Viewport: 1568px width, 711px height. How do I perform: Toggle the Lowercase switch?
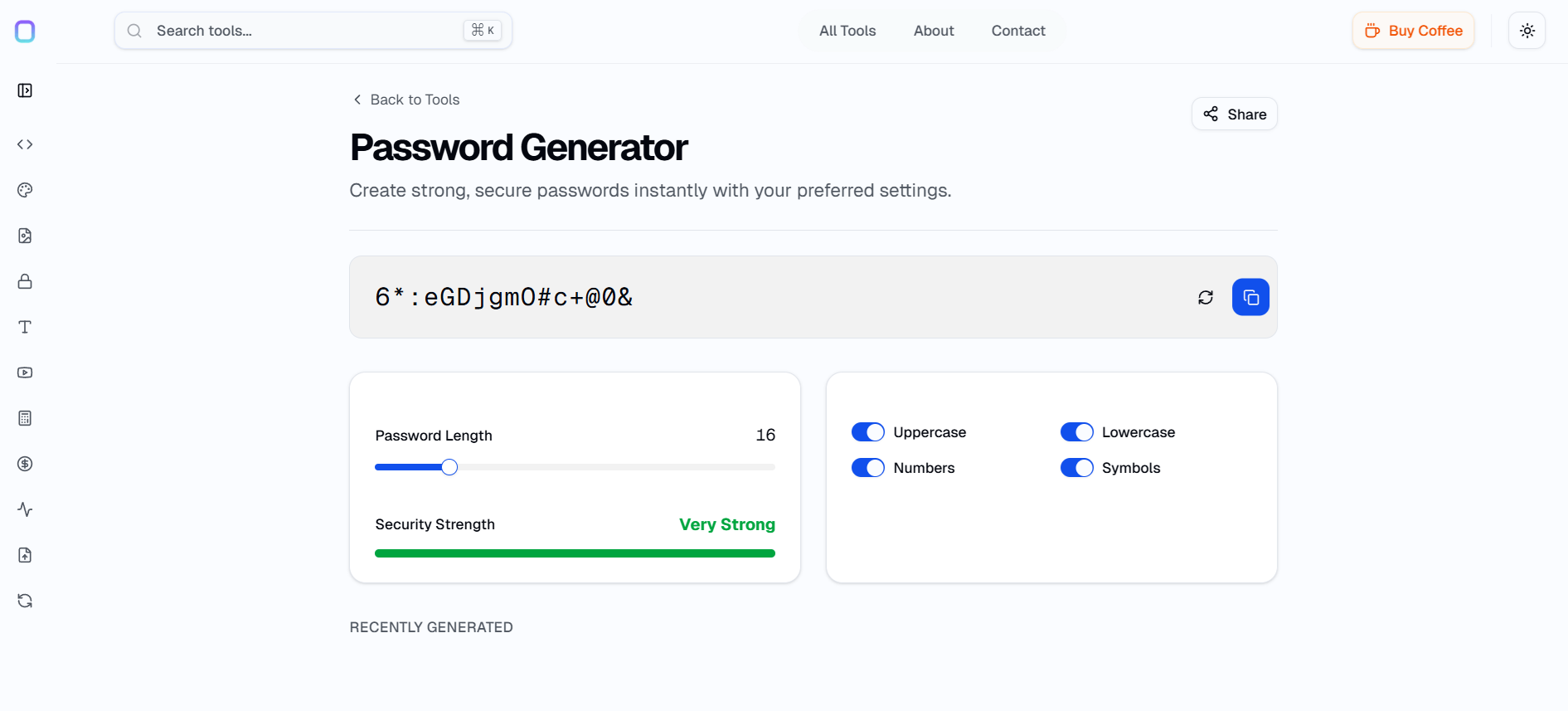(x=1077, y=432)
